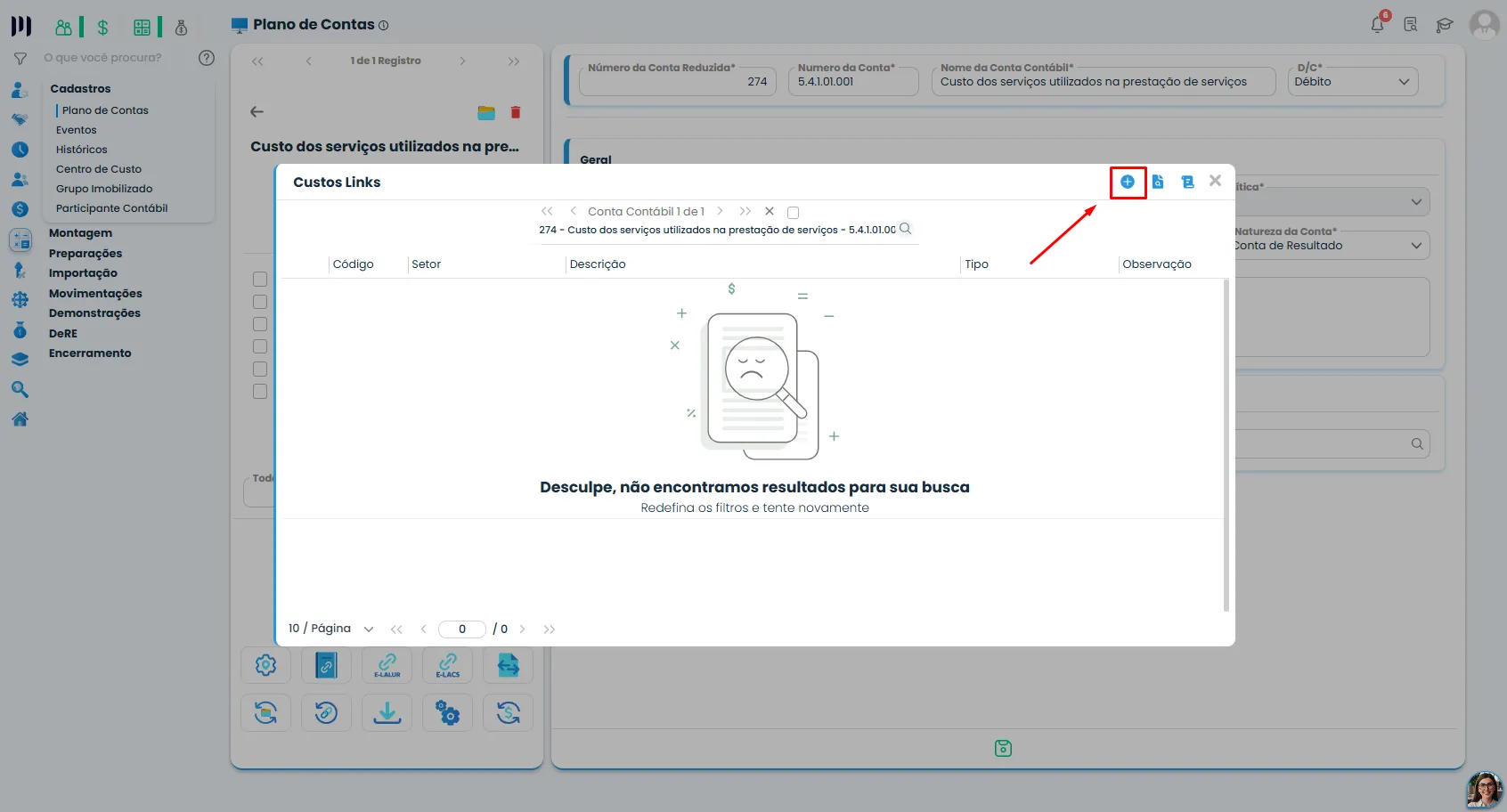Select Centro de Custo under Cadastros
Screen dimensions: 1507x812
point(99,169)
